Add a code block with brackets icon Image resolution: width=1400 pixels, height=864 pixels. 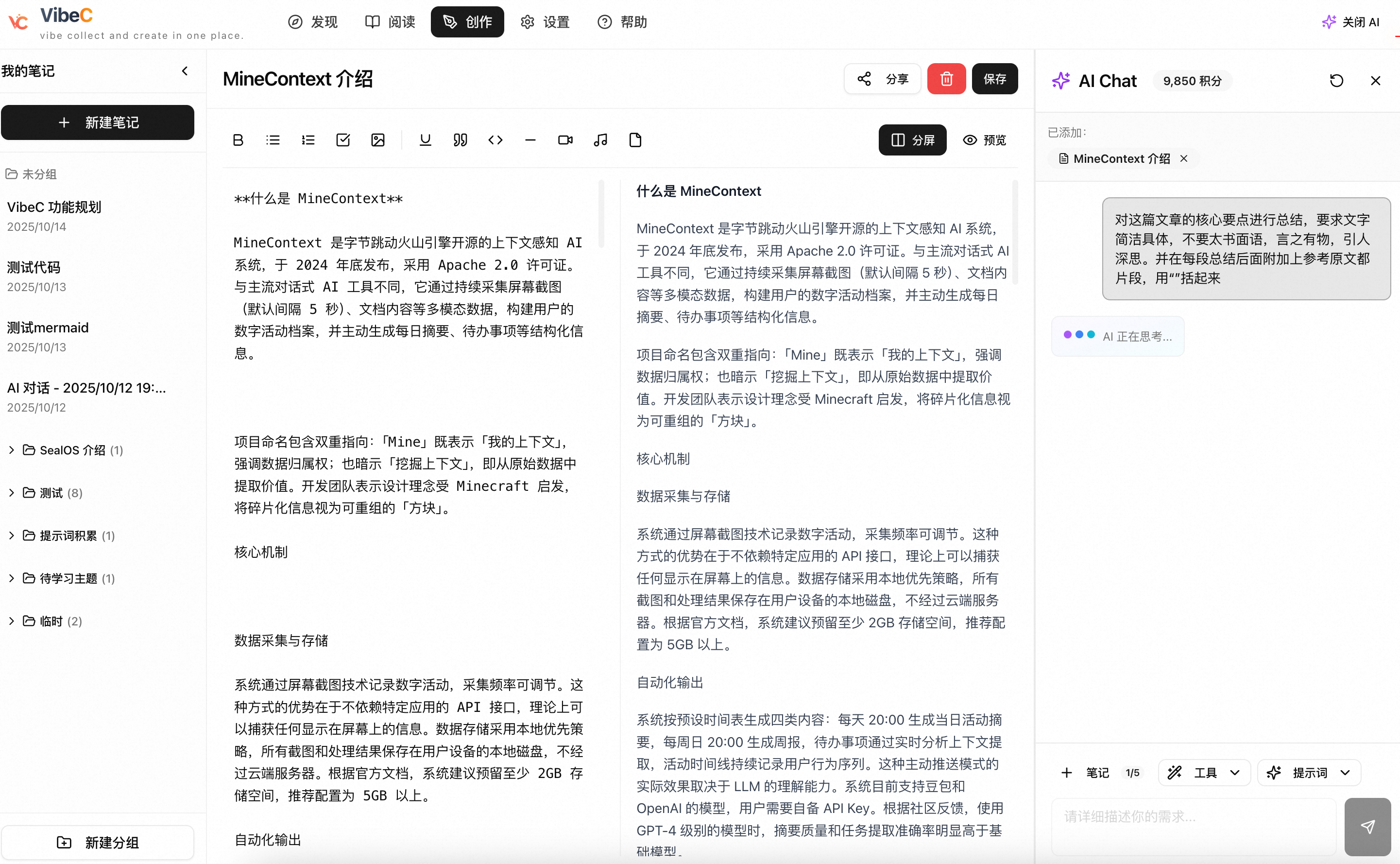tap(495, 140)
